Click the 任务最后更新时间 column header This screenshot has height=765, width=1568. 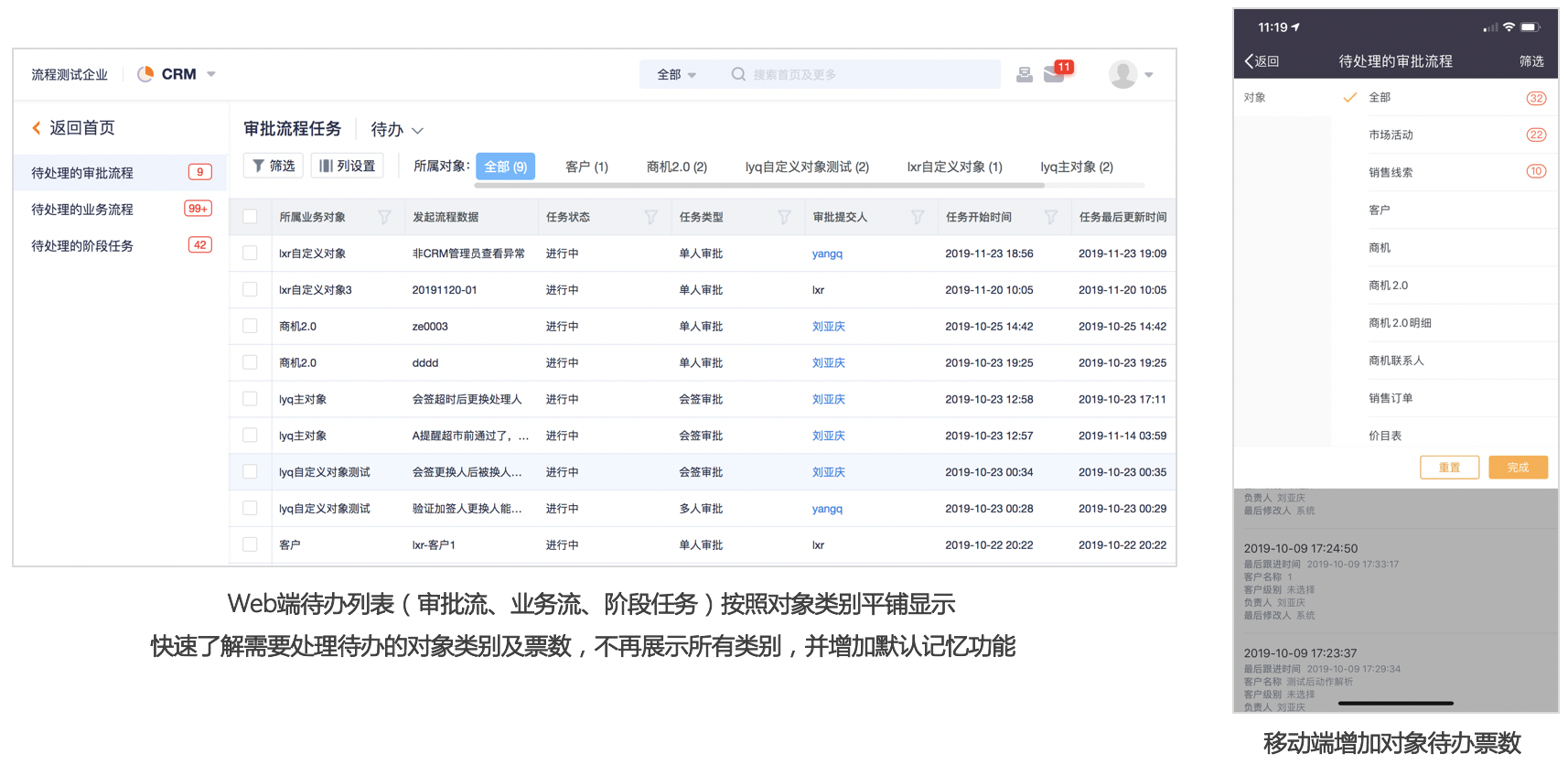1122,217
